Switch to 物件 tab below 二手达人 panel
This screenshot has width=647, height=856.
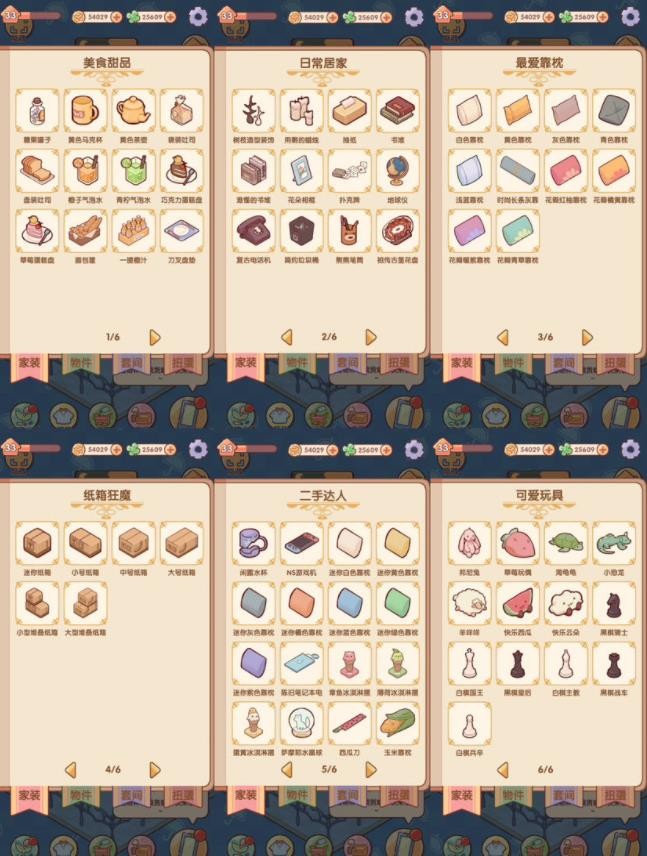[297, 797]
